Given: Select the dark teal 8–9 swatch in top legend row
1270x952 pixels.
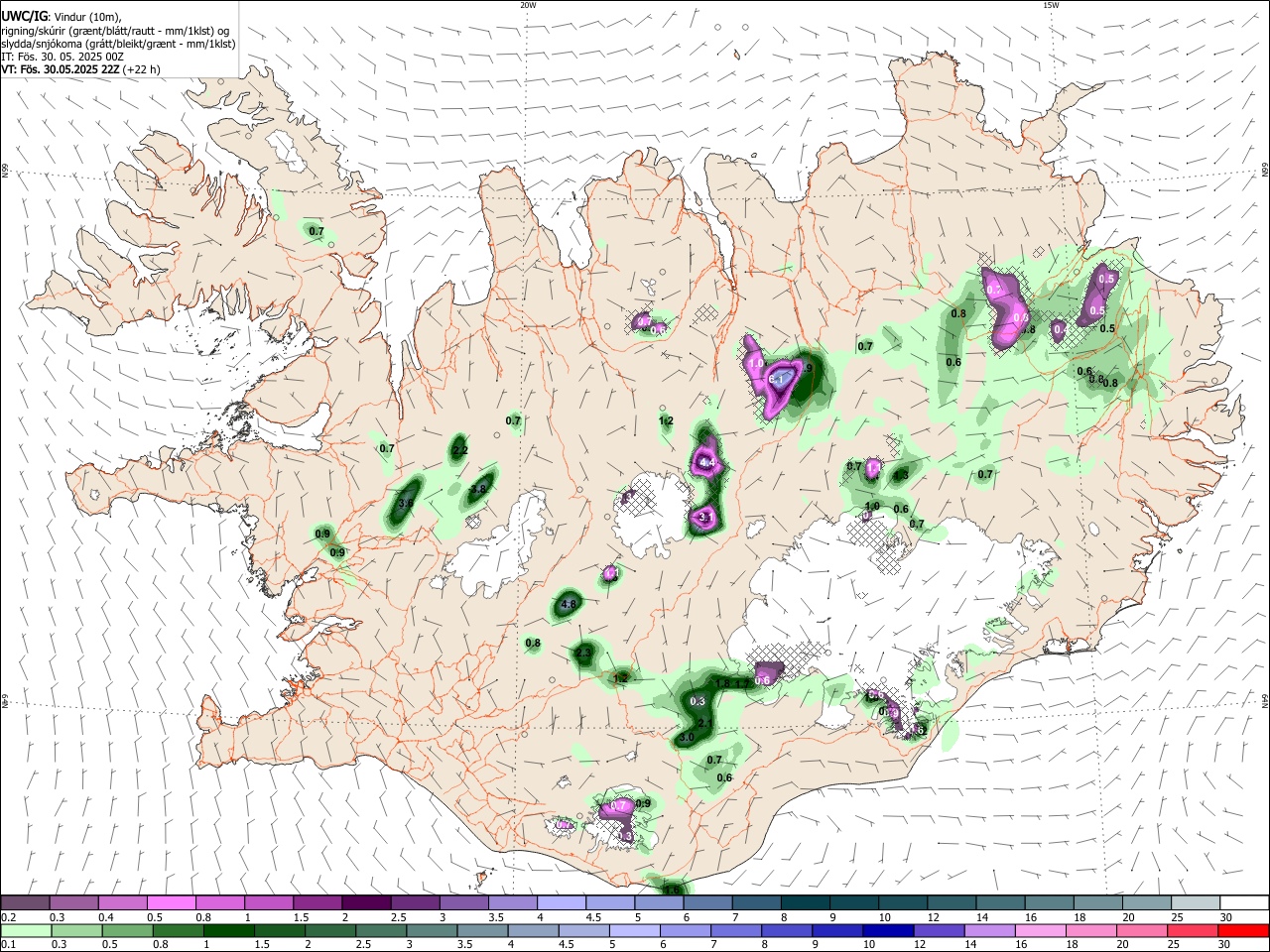Looking at the screenshot, I should click(x=804, y=902).
